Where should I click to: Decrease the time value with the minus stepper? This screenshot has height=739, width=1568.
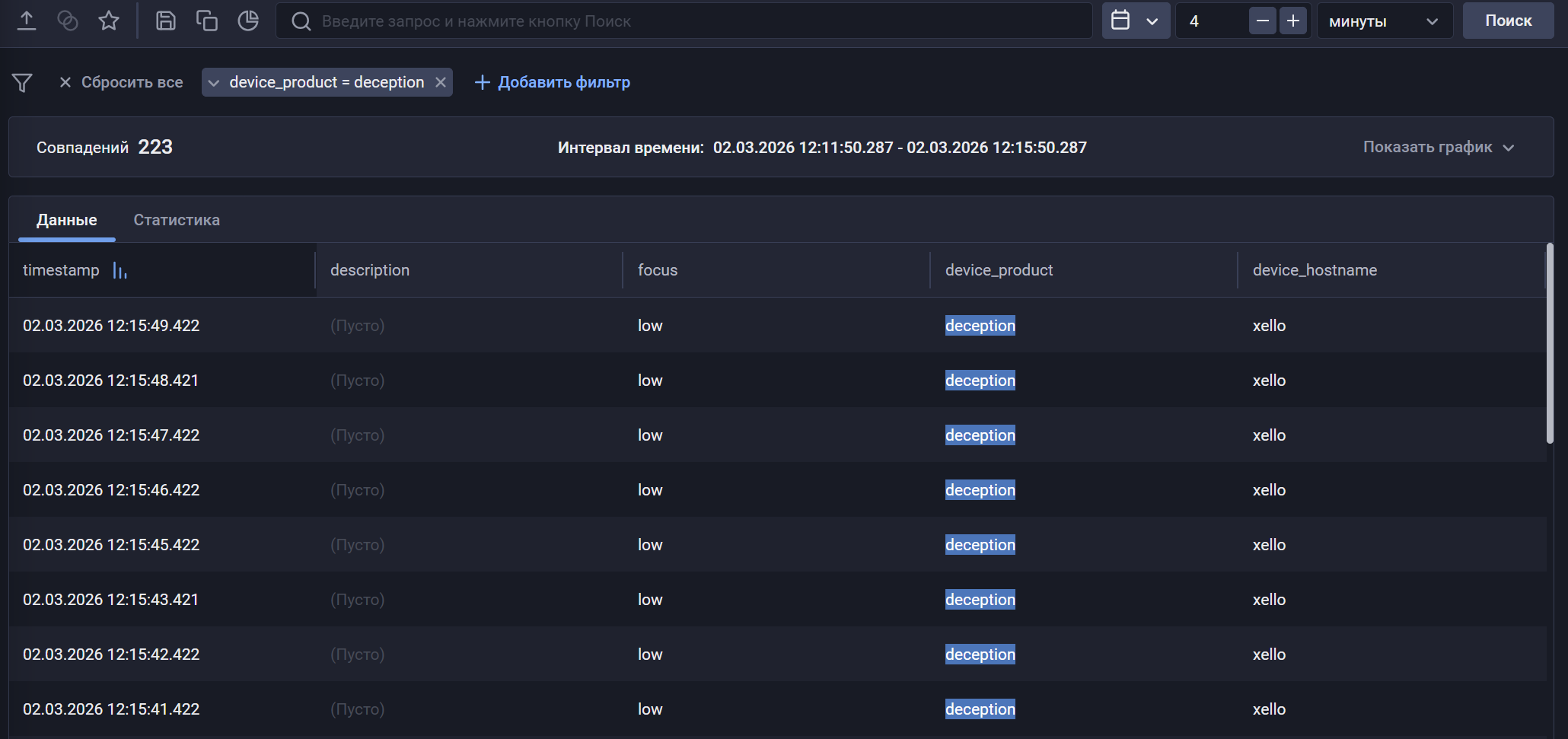click(x=1262, y=21)
